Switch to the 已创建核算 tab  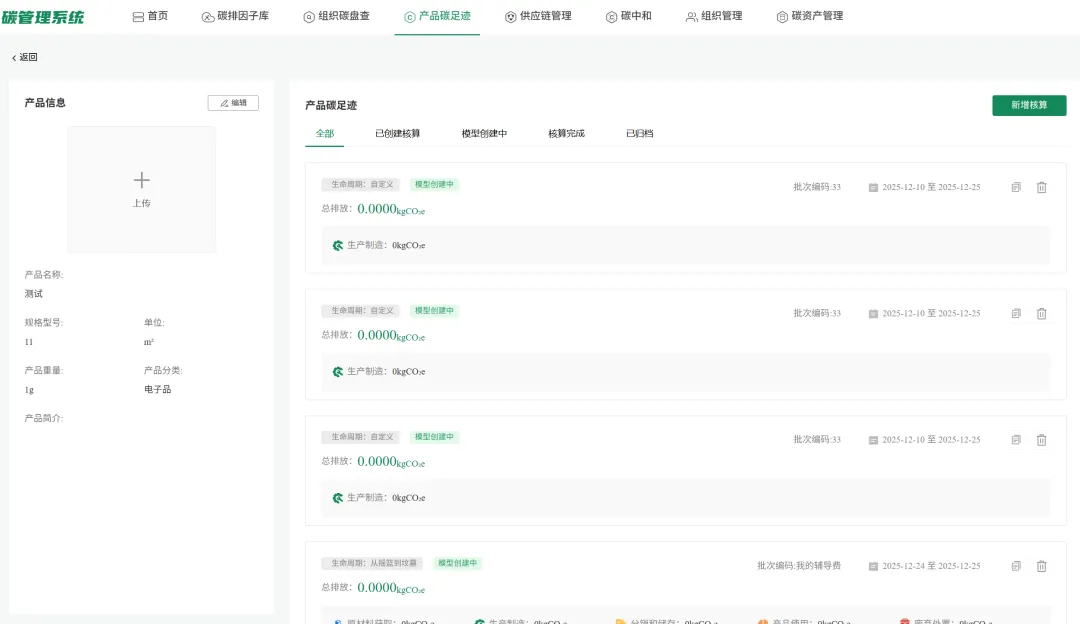pyautogui.click(x=397, y=134)
